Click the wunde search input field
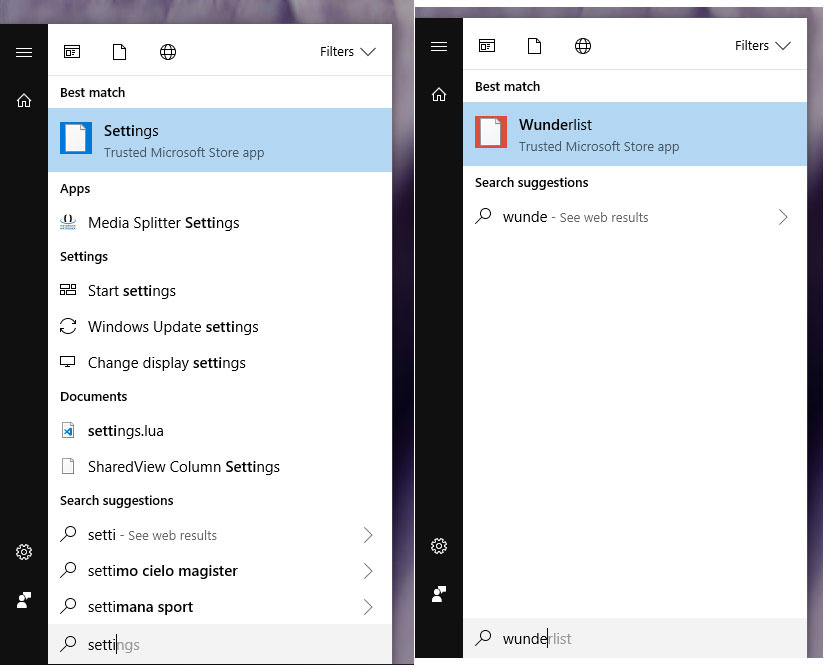 tap(630, 638)
